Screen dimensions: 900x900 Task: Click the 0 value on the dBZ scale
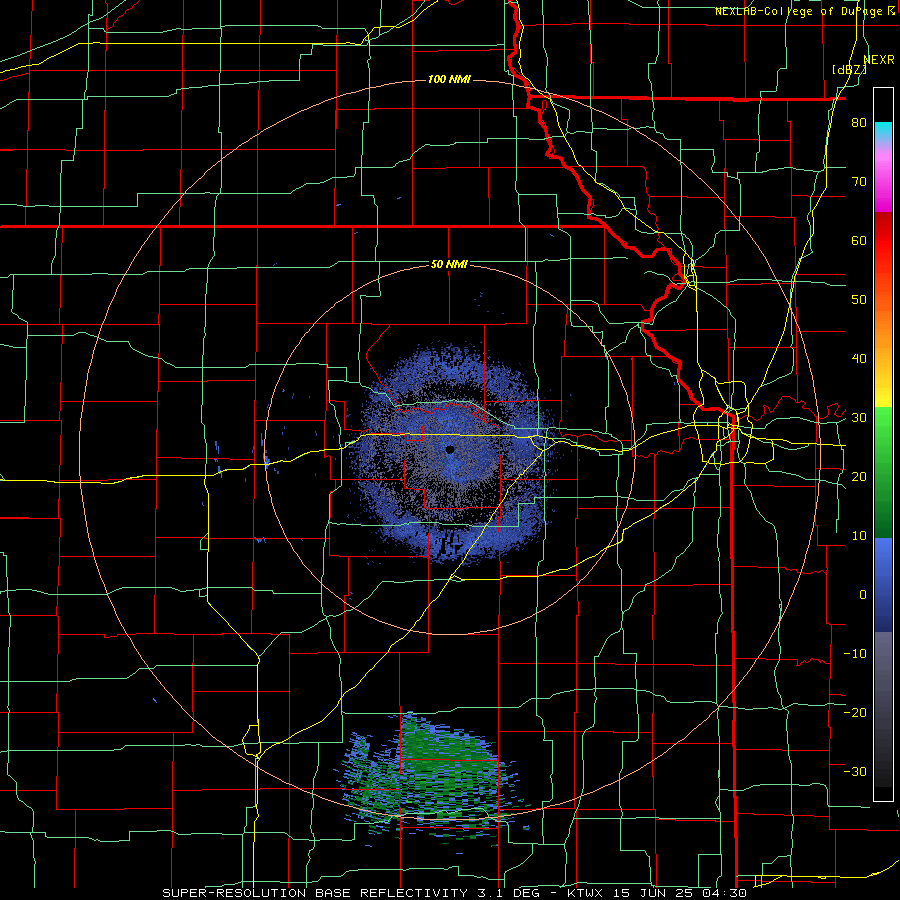point(863,595)
